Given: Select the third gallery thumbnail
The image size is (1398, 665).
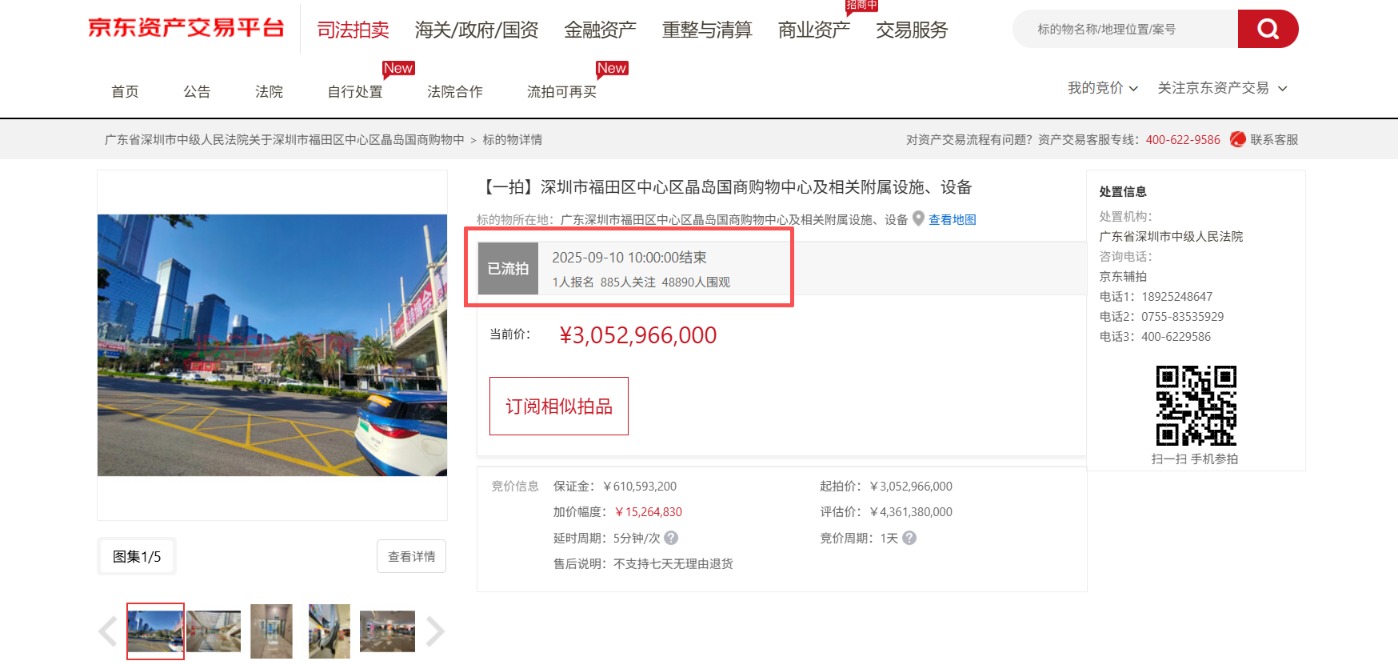Looking at the screenshot, I should coord(271,631).
